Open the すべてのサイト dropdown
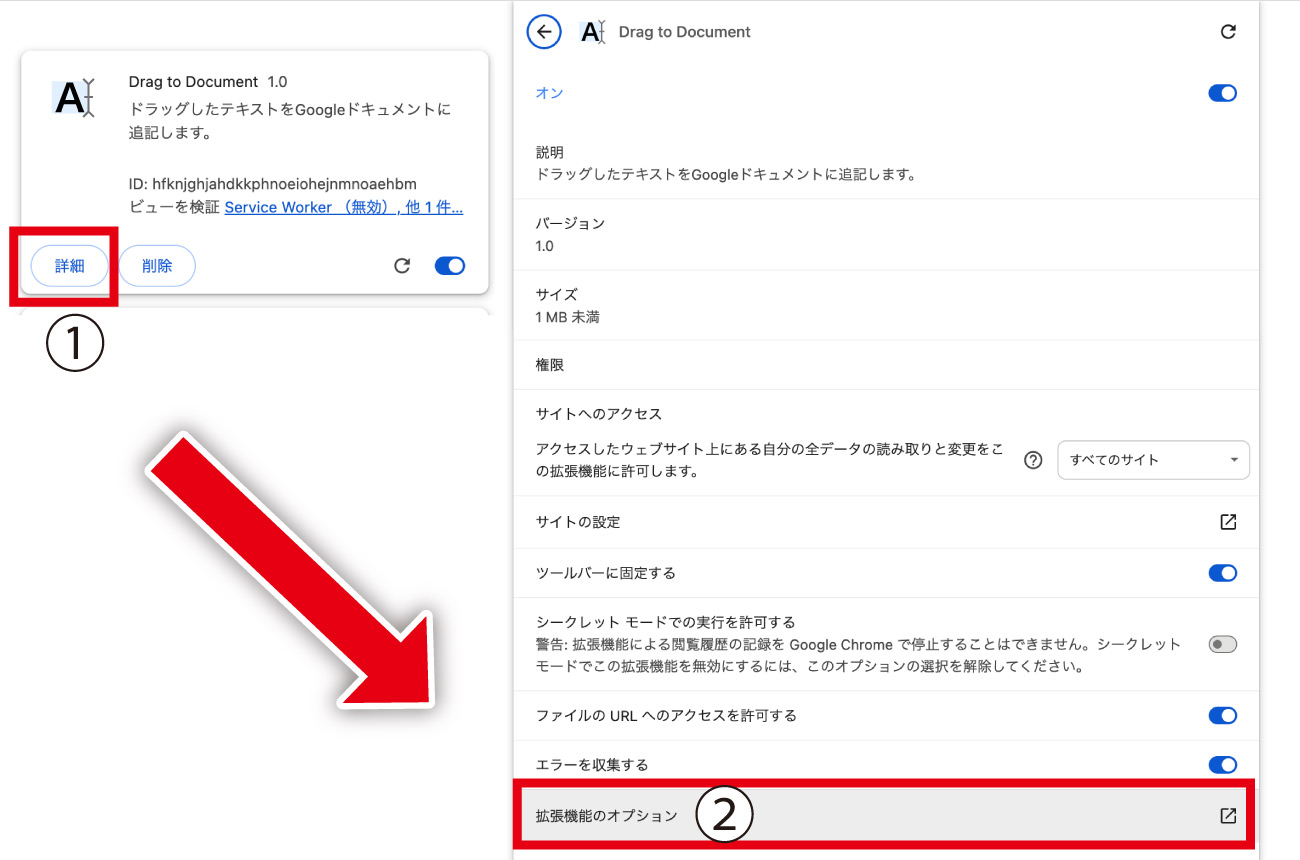 (1153, 460)
